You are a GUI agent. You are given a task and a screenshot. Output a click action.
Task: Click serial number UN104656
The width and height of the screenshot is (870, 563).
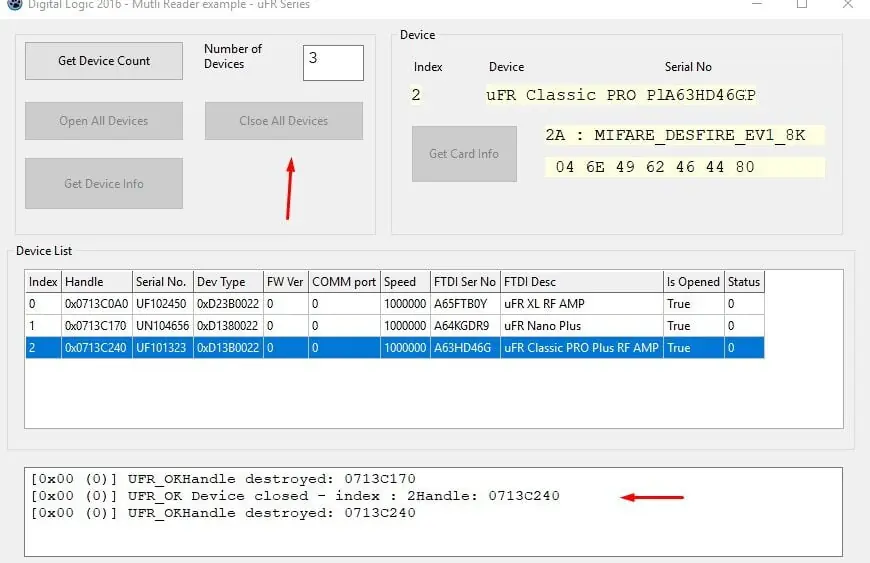(163, 326)
